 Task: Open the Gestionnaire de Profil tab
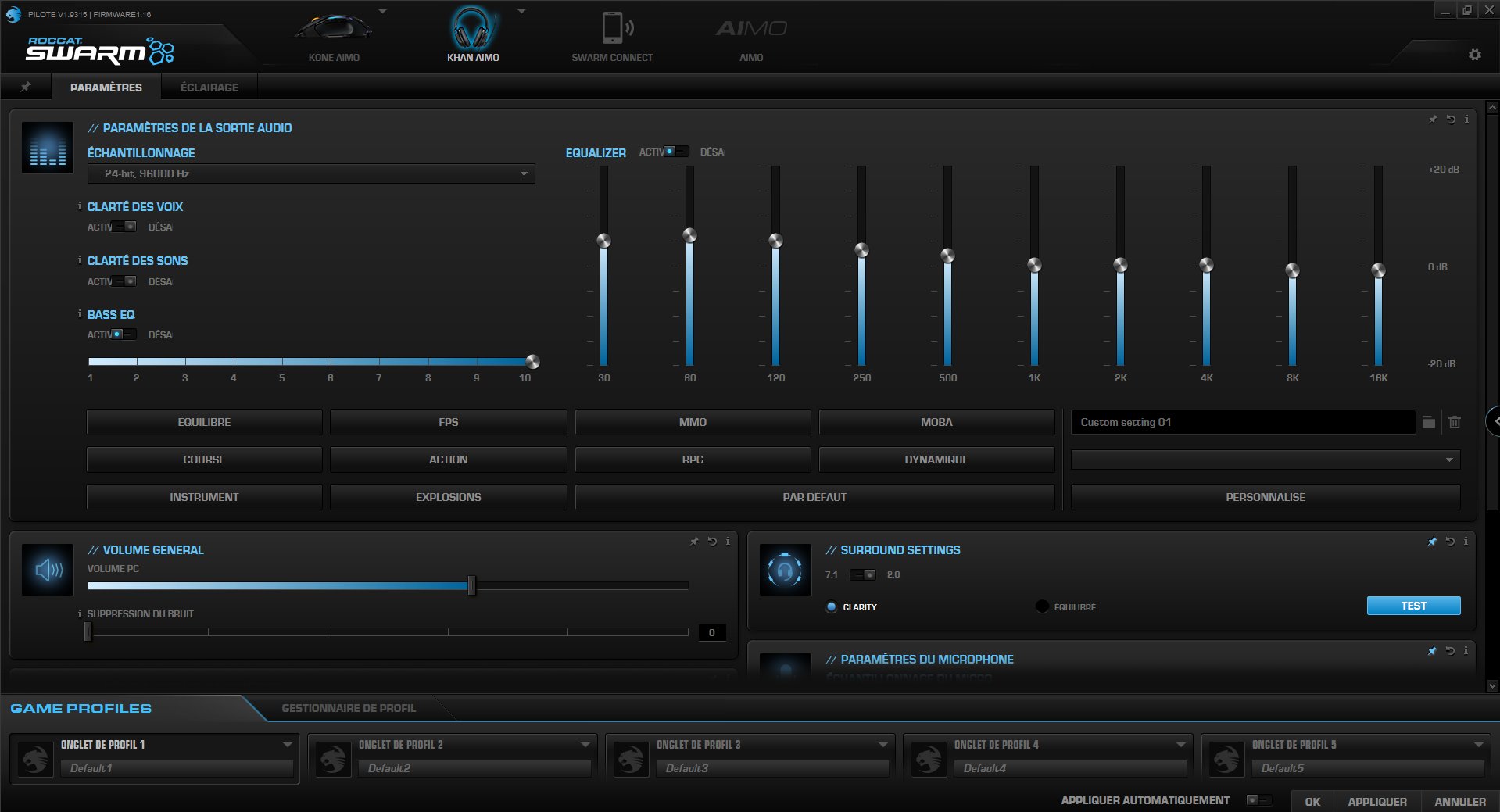pos(349,708)
